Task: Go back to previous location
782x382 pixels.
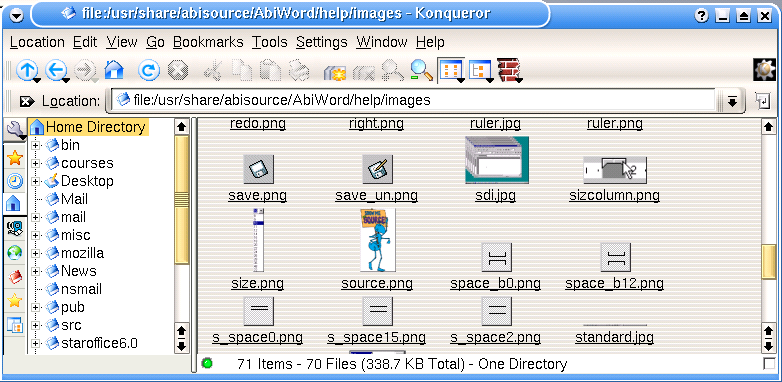Action: (x=55, y=70)
